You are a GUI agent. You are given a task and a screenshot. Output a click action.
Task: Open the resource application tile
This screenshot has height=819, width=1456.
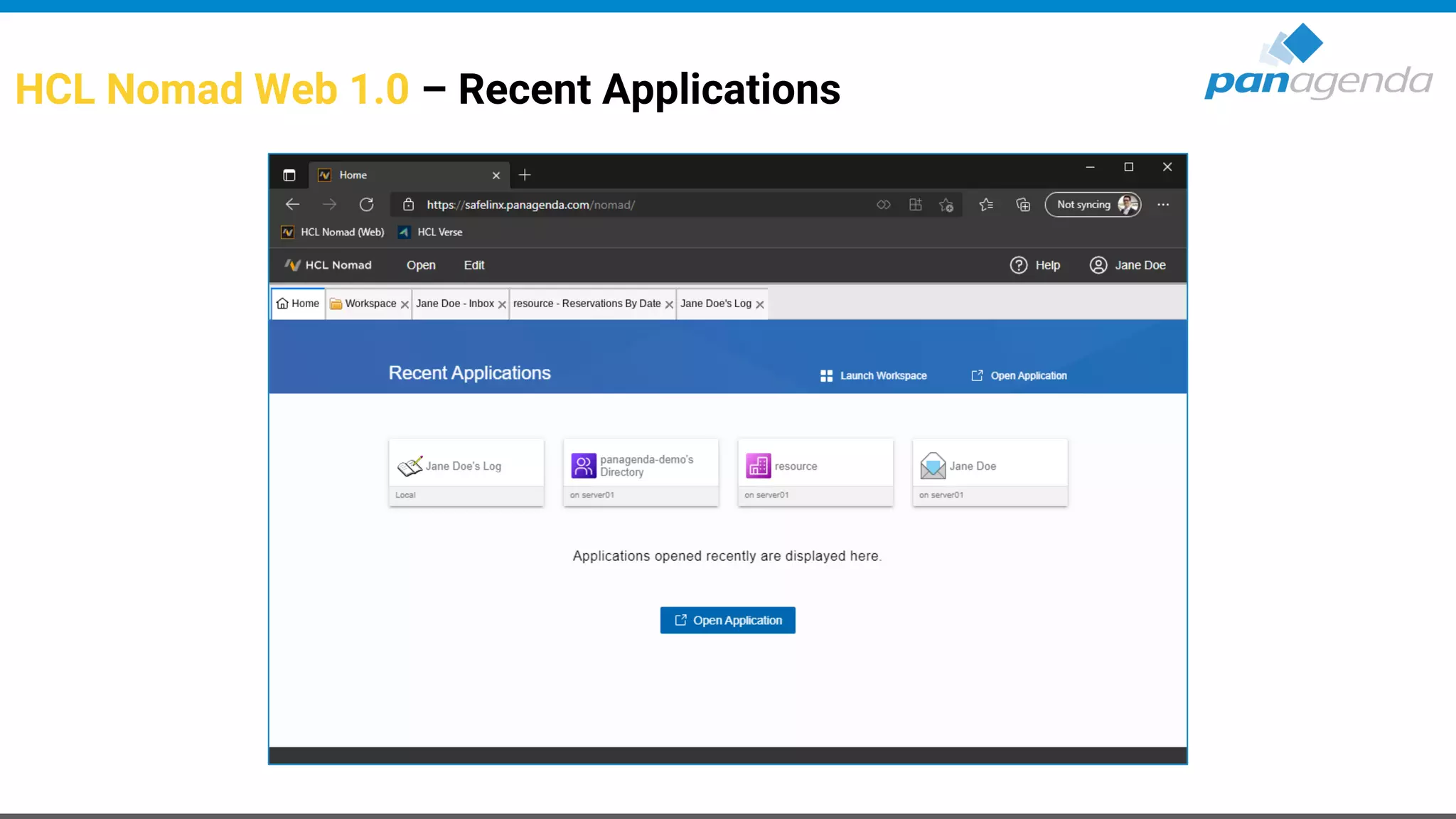coord(815,472)
